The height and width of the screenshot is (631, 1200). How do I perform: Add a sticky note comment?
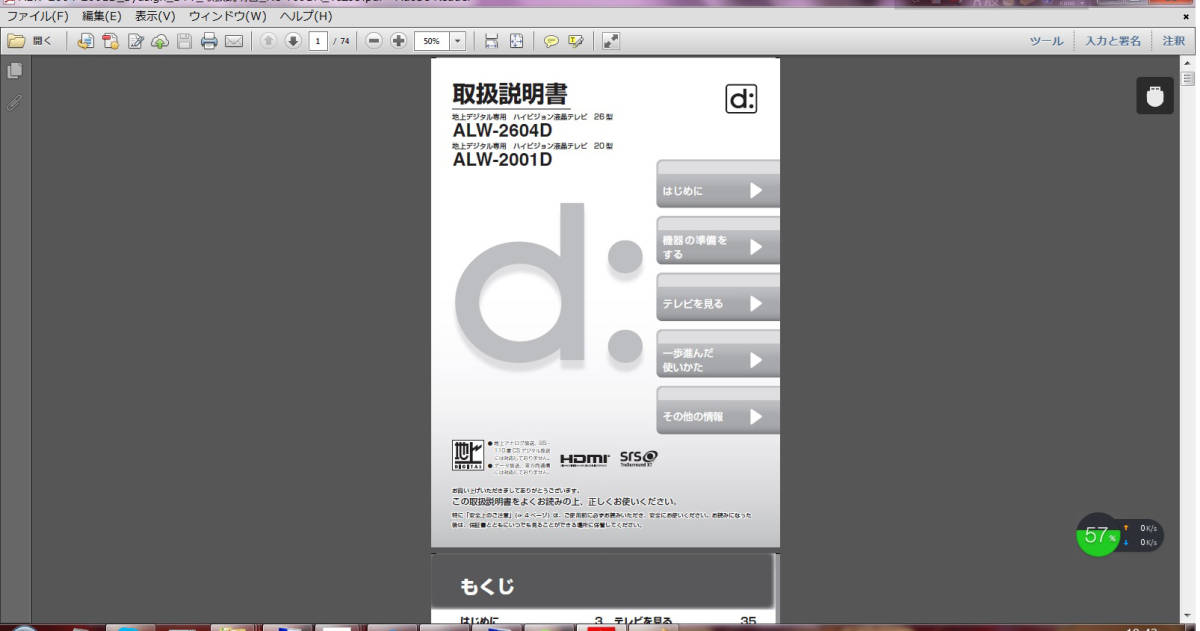click(x=551, y=41)
